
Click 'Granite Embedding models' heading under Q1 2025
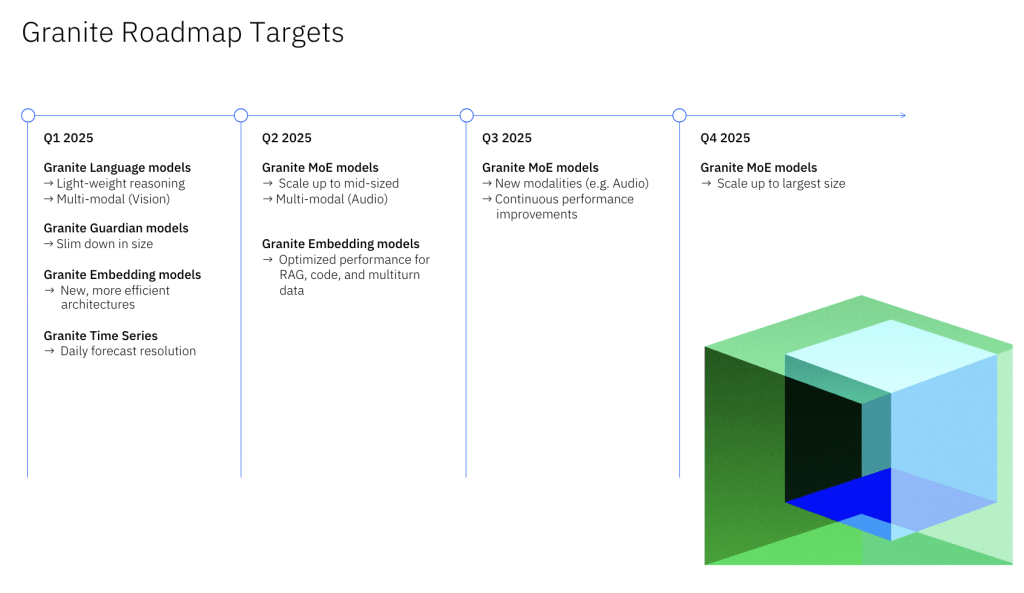(122, 275)
